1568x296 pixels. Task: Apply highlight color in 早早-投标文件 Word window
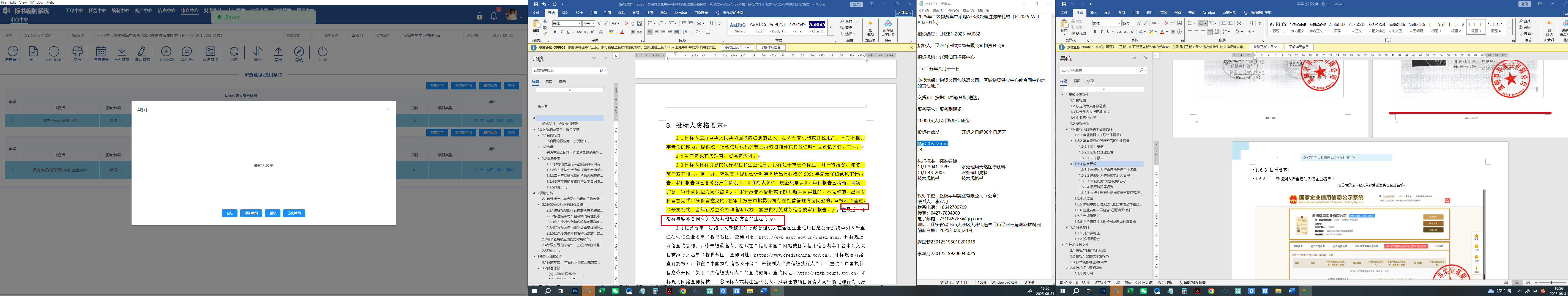pos(1151,32)
